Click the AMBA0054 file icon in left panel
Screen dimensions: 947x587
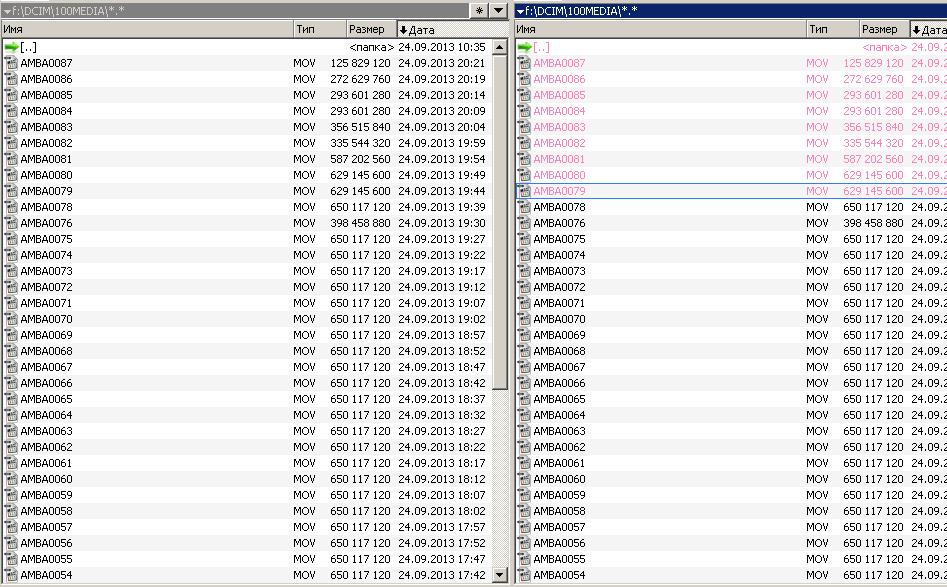click(11, 575)
